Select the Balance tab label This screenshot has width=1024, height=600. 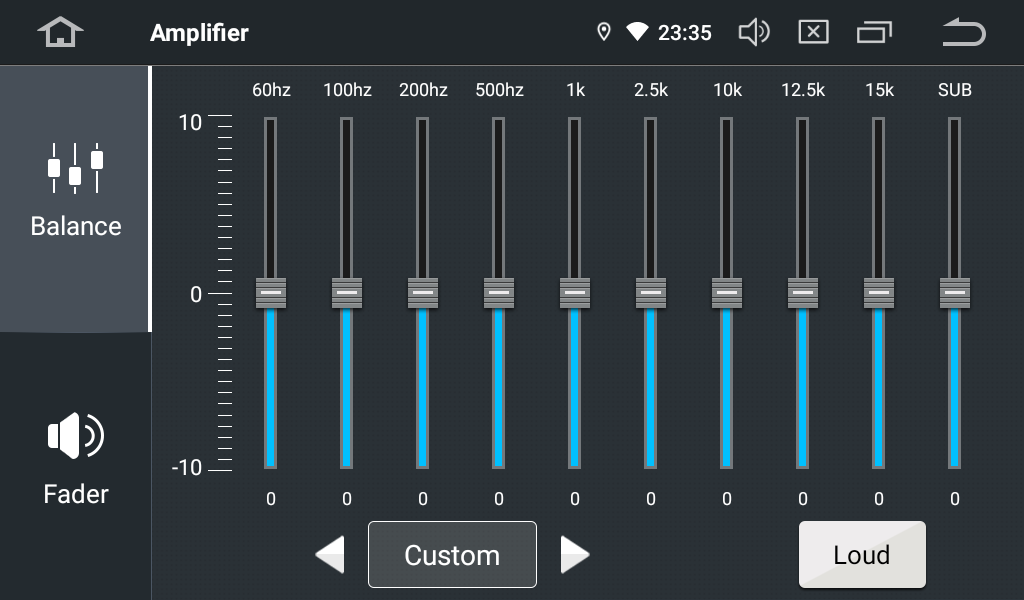75,226
